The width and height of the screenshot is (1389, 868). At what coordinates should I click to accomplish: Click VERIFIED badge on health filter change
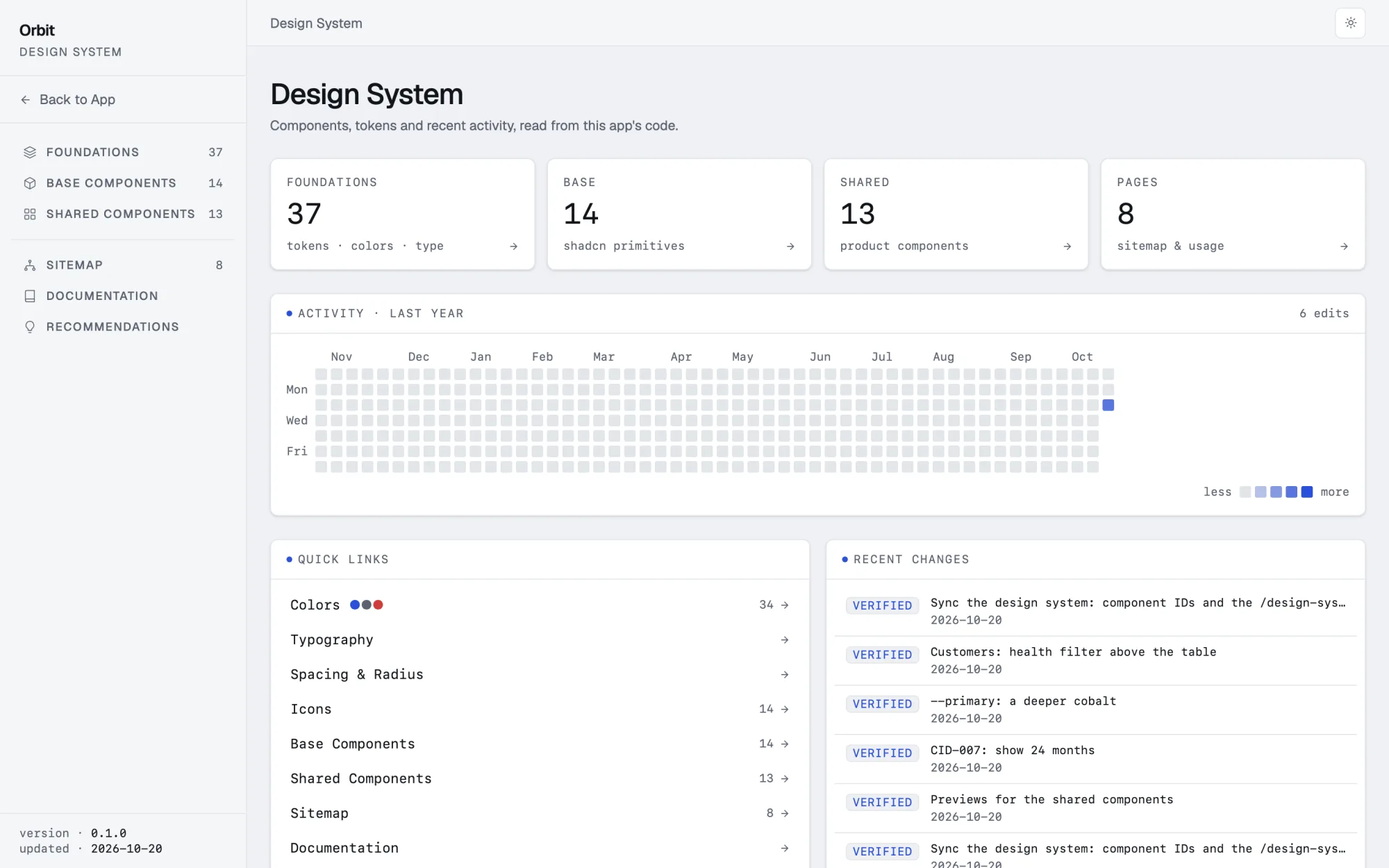[x=882, y=655]
